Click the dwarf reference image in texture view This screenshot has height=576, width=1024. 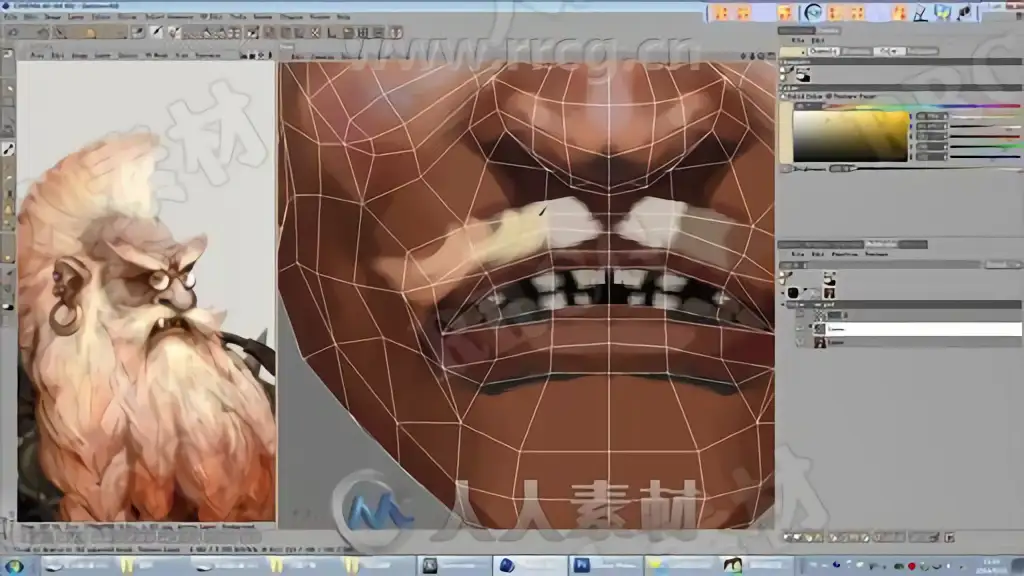pos(146,291)
